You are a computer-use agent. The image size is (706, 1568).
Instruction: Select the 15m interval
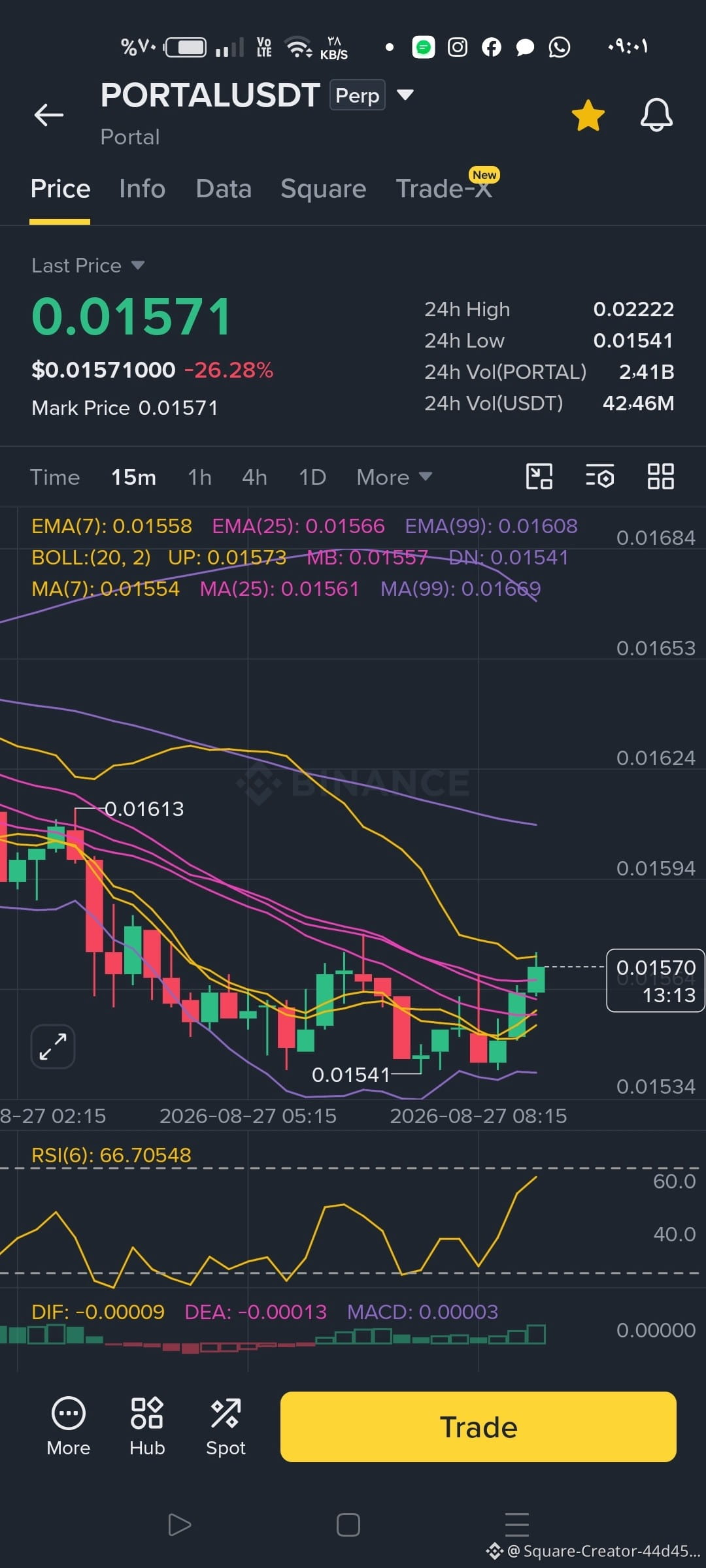(x=133, y=478)
